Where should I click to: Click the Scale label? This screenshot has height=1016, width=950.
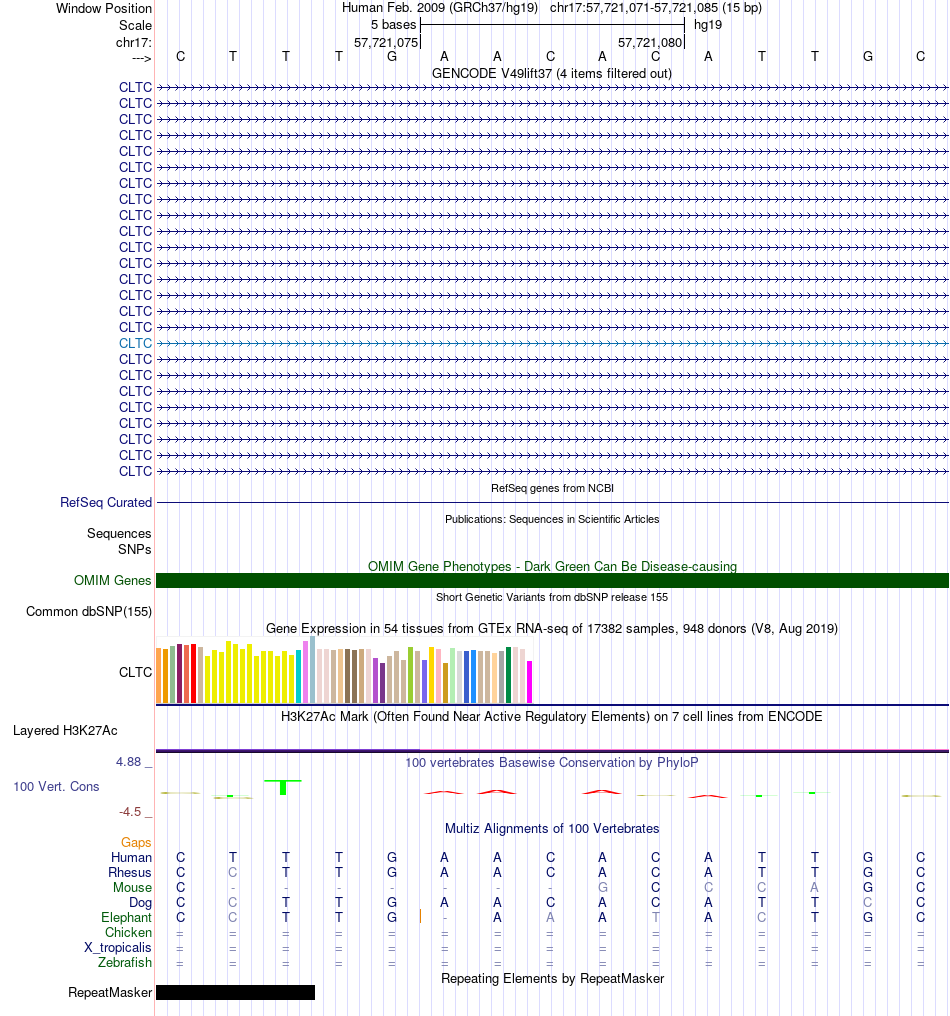pyautogui.click(x=135, y=25)
